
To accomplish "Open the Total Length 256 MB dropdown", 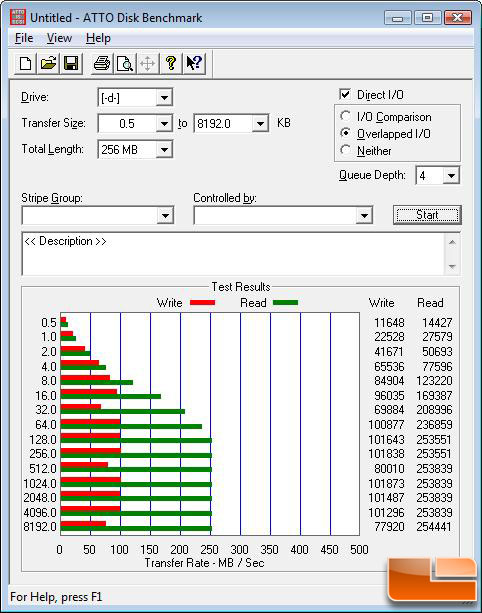I will 164,150.
